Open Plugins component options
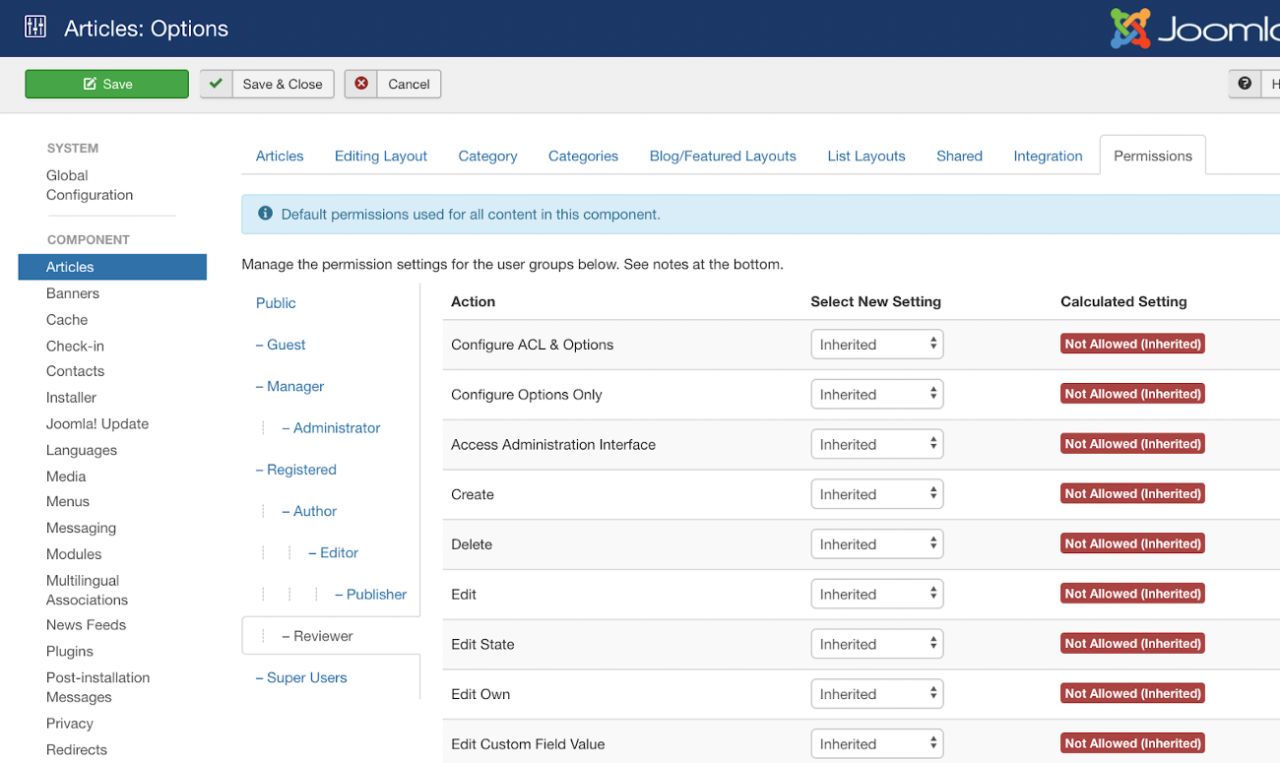This screenshot has height=763, width=1280. [x=69, y=651]
